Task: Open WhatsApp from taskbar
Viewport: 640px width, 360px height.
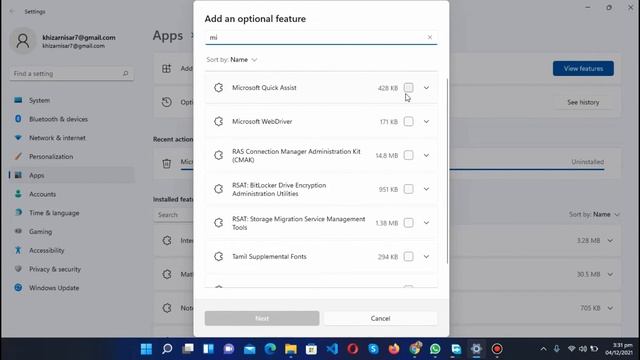Action: coord(435,349)
